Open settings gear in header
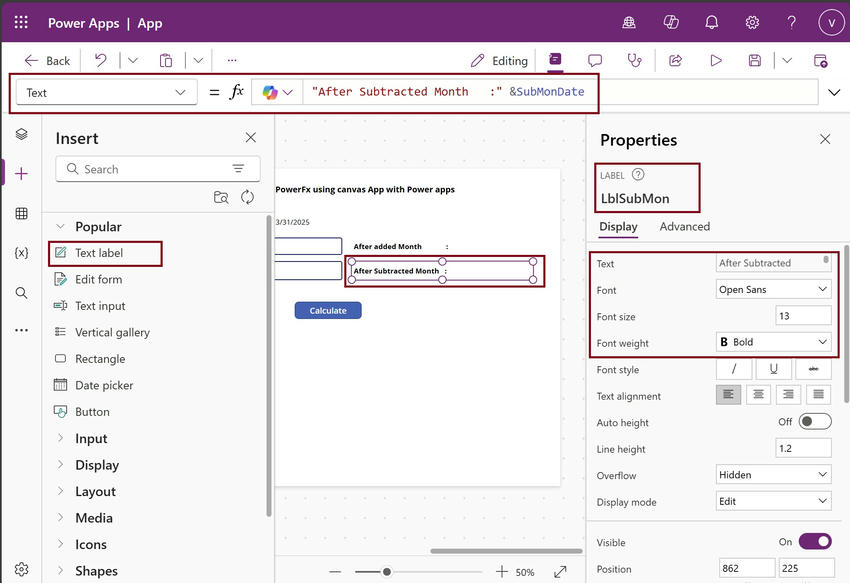Screen dimensions: 850x583 tap(752, 22)
